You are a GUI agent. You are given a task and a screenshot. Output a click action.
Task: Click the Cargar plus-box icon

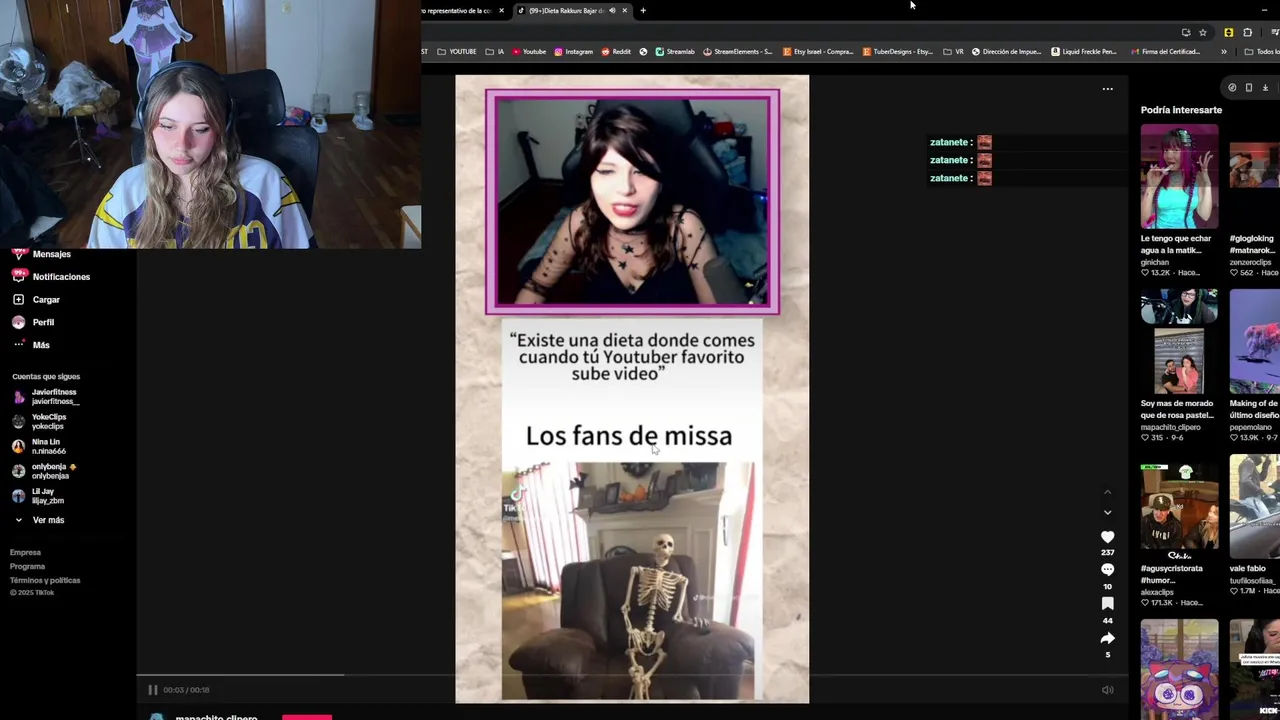click(18, 300)
